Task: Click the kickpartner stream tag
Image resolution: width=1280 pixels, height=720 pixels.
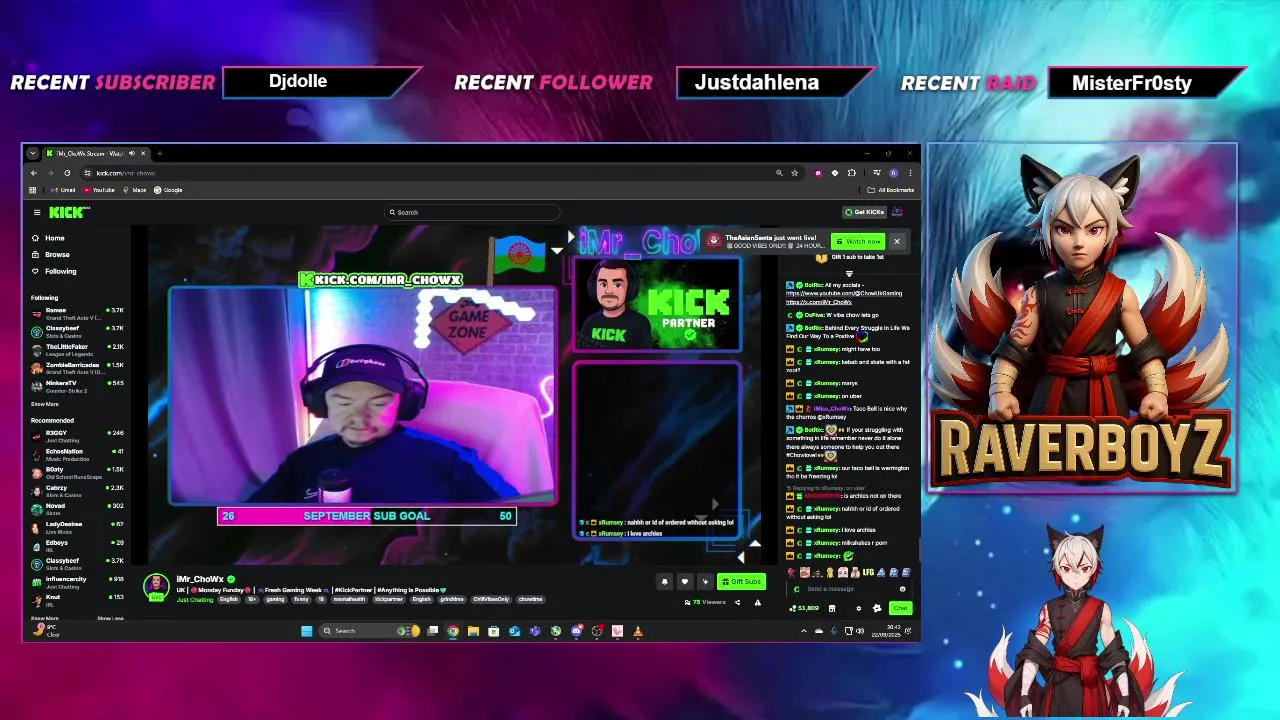Action: [x=388, y=599]
